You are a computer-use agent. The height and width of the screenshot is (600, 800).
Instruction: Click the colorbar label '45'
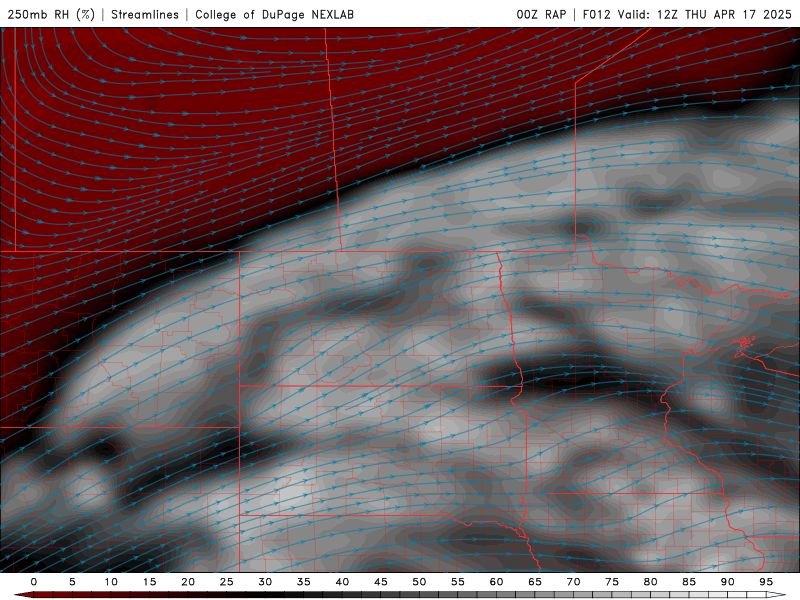point(381,582)
